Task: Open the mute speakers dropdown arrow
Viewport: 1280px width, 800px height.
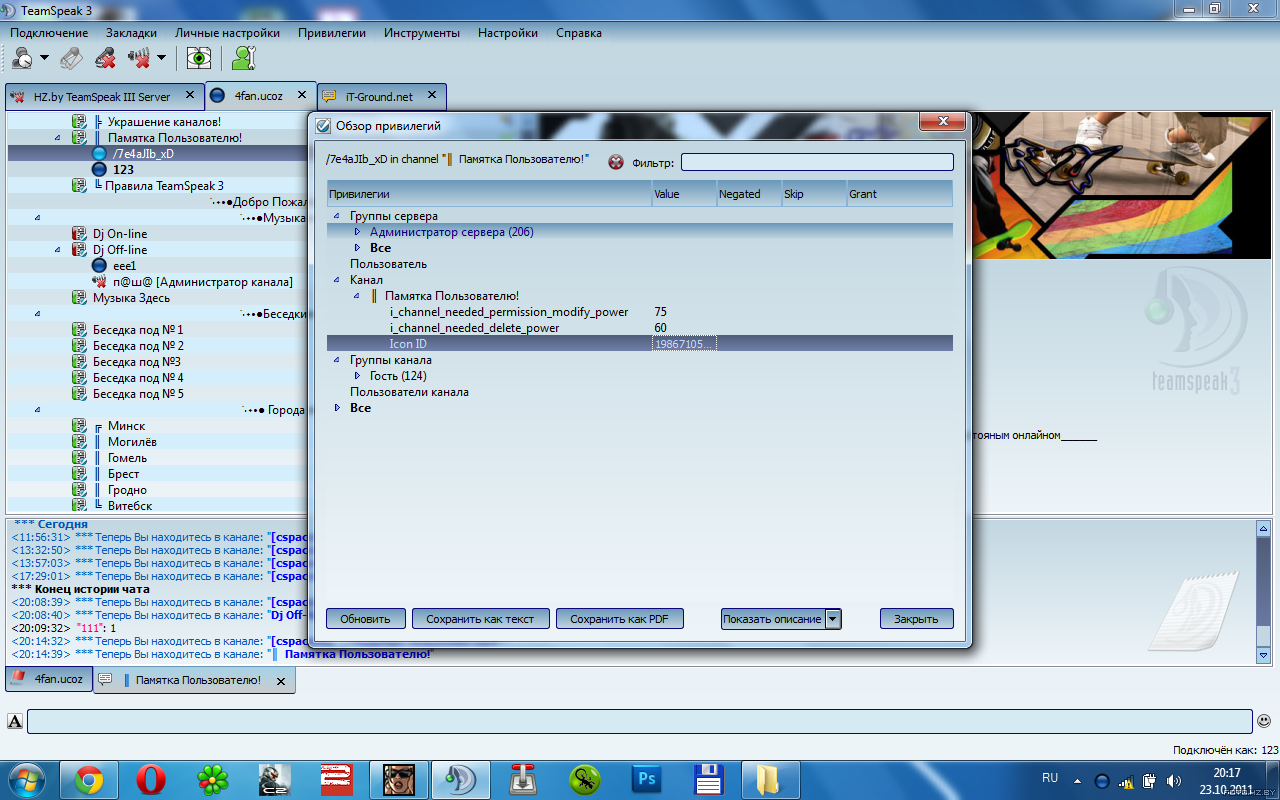Action: click(161, 58)
